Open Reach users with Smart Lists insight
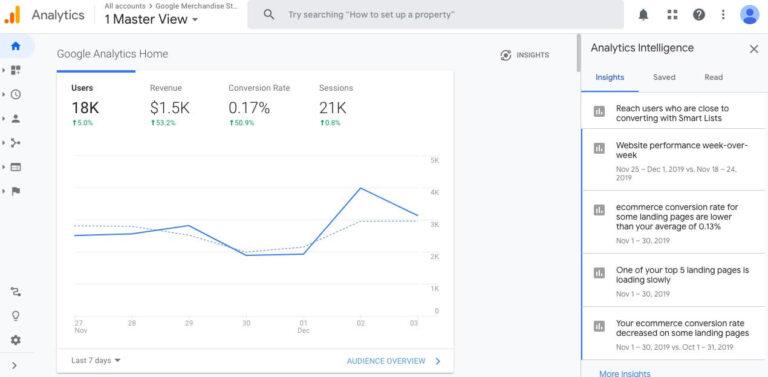Screen dimensions: 768x377 pyautogui.click(x=674, y=112)
